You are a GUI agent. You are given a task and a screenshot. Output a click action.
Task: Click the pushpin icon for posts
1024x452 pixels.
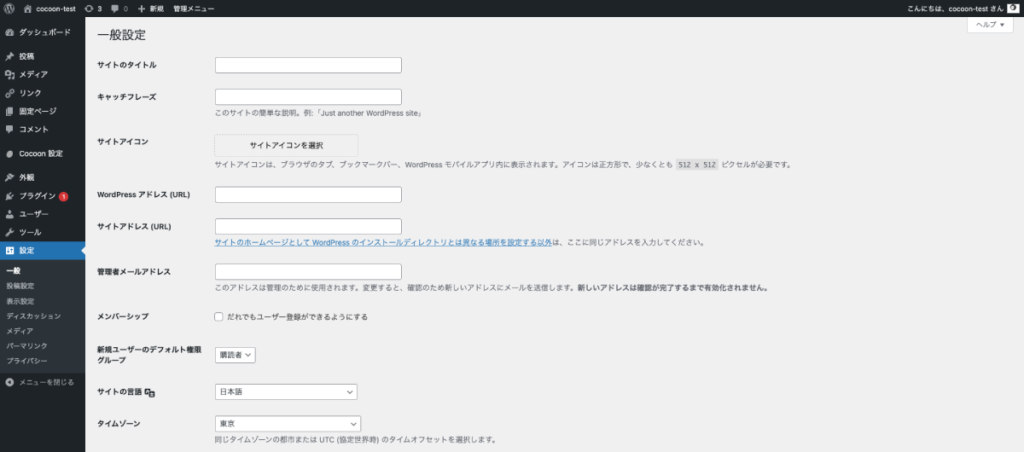[x=9, y=56]
